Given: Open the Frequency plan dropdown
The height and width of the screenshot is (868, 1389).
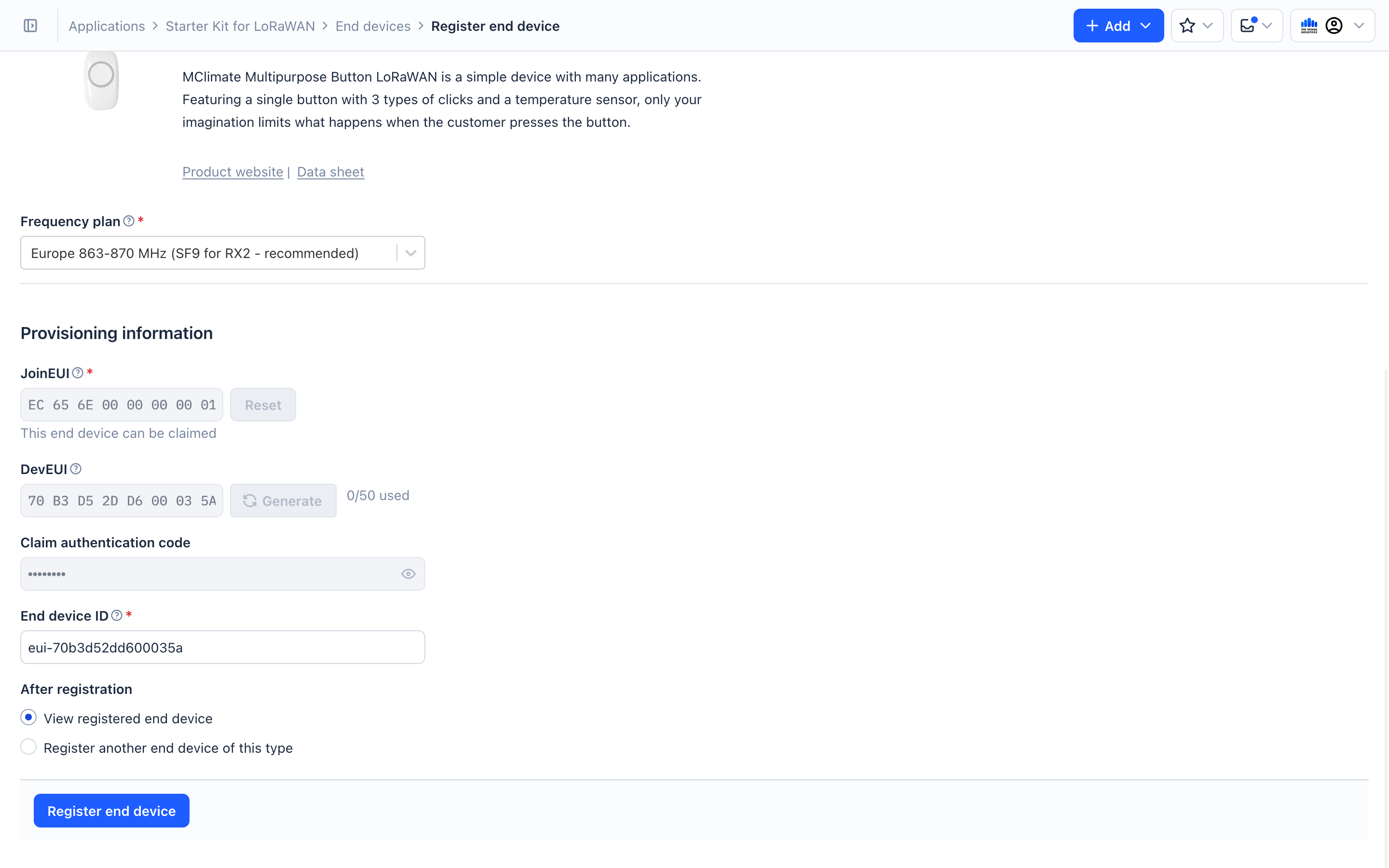Looking at the screenshot, I should [410, 253].
